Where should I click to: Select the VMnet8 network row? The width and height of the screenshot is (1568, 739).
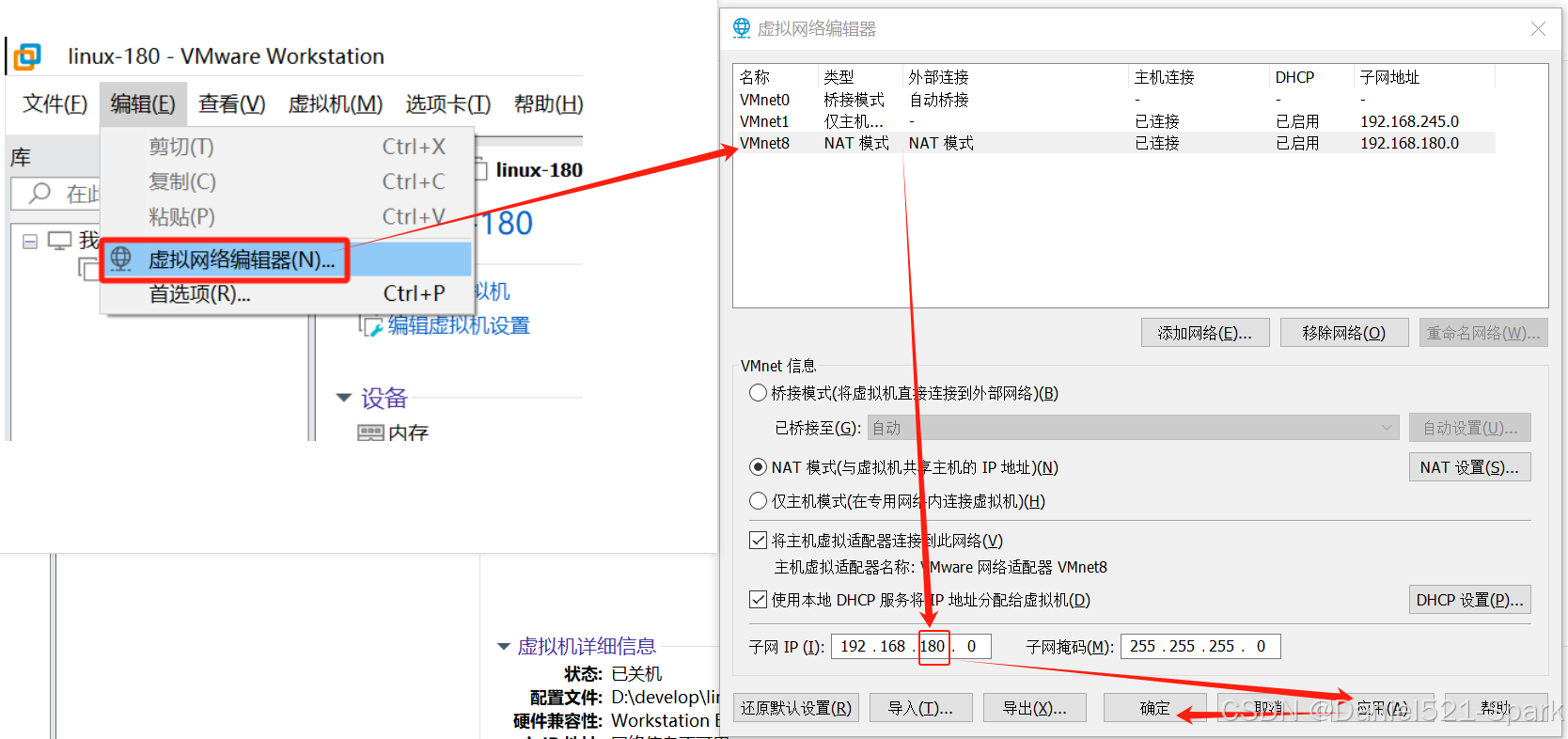point(1114,143)
